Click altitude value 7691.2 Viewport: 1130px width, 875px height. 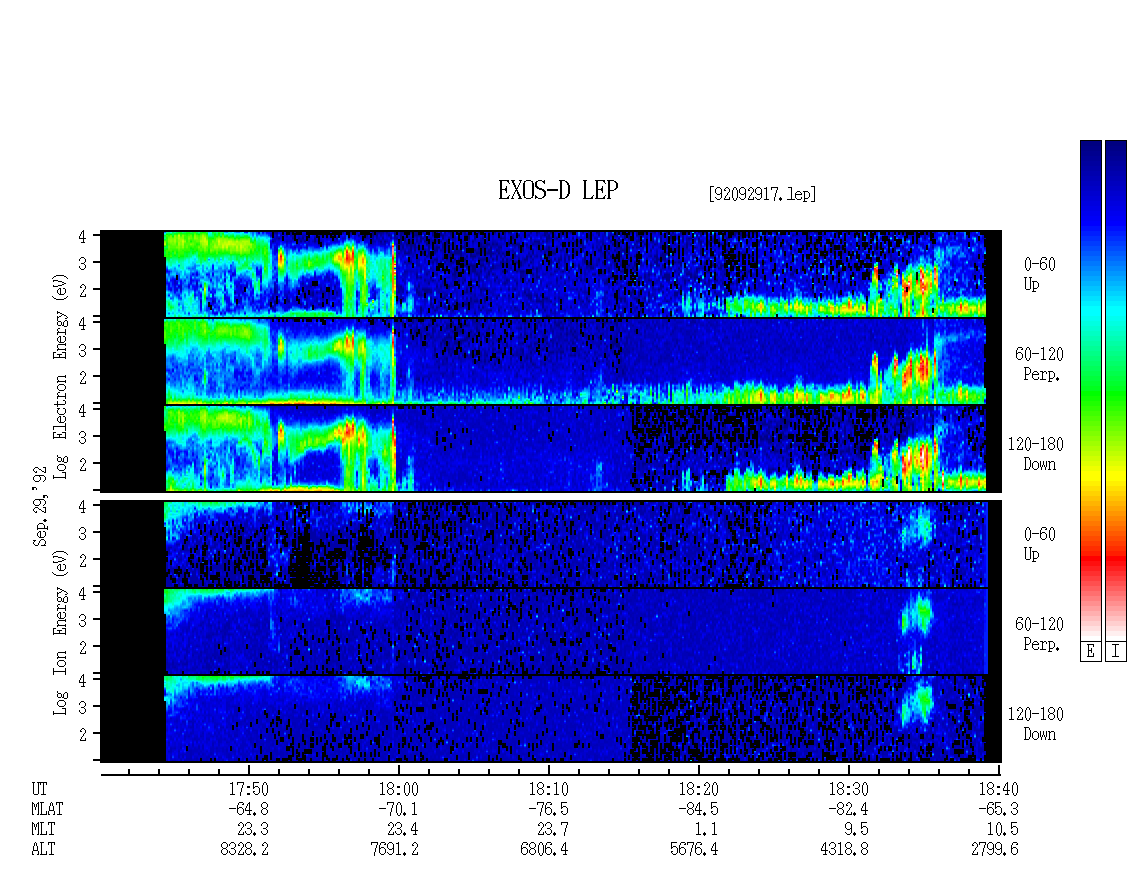pyautogui.click(x=394, y=849)
